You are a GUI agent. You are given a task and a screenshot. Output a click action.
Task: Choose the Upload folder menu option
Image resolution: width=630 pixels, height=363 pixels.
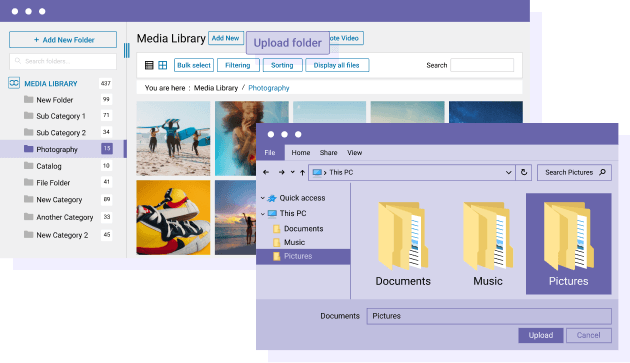pos(288,43)
